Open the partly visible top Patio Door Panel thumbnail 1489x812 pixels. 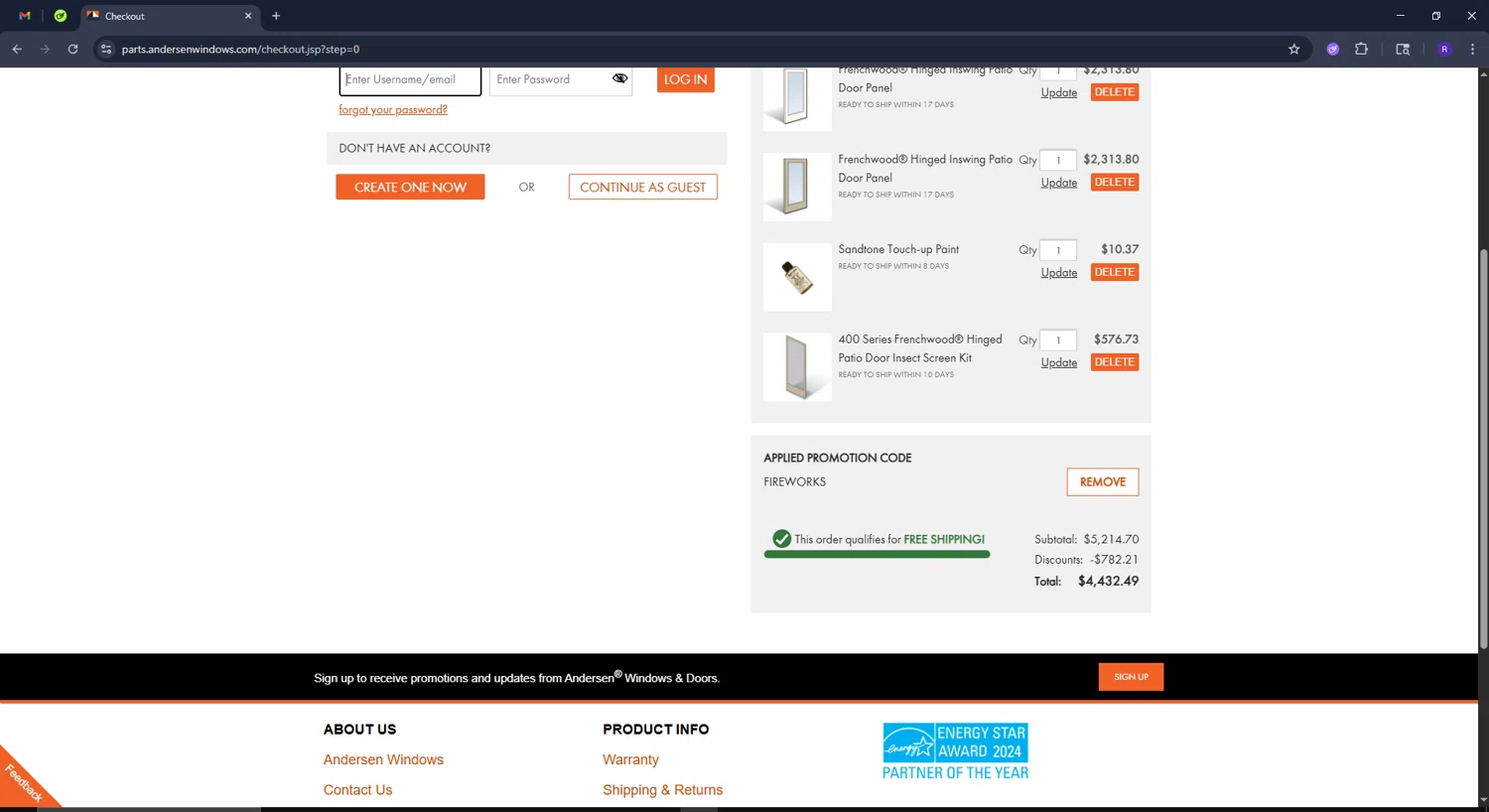tap(797, 98)
